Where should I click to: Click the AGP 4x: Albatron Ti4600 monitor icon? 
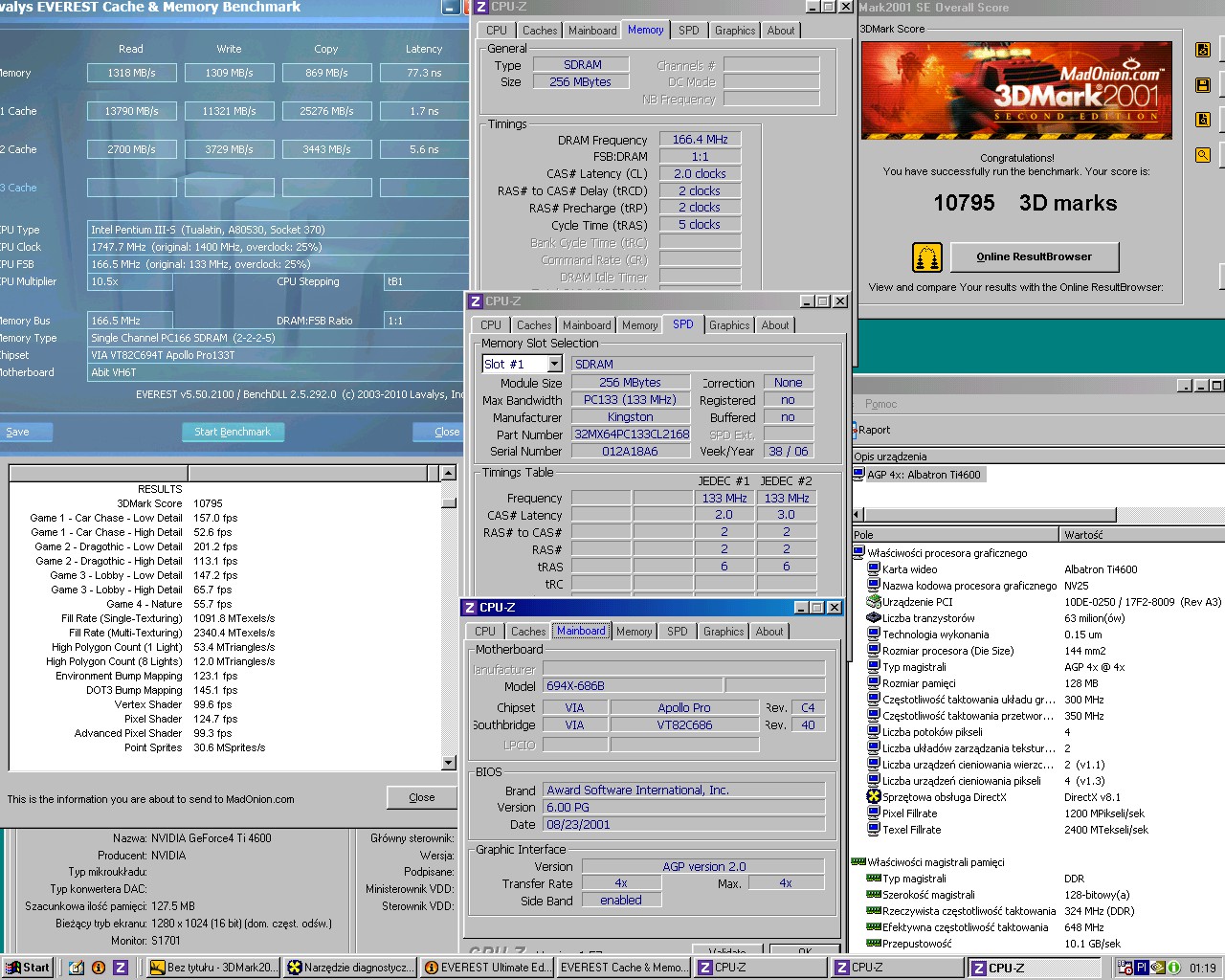click(x=859, y=474)
